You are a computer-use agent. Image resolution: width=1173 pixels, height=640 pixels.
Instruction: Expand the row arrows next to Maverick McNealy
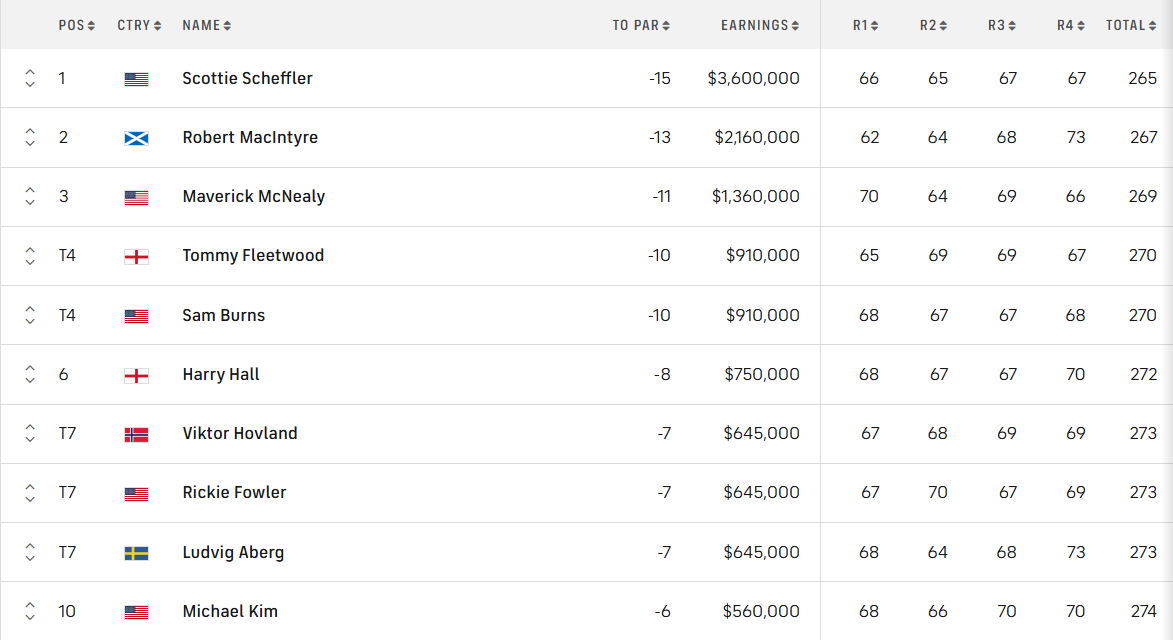(29, 196)
